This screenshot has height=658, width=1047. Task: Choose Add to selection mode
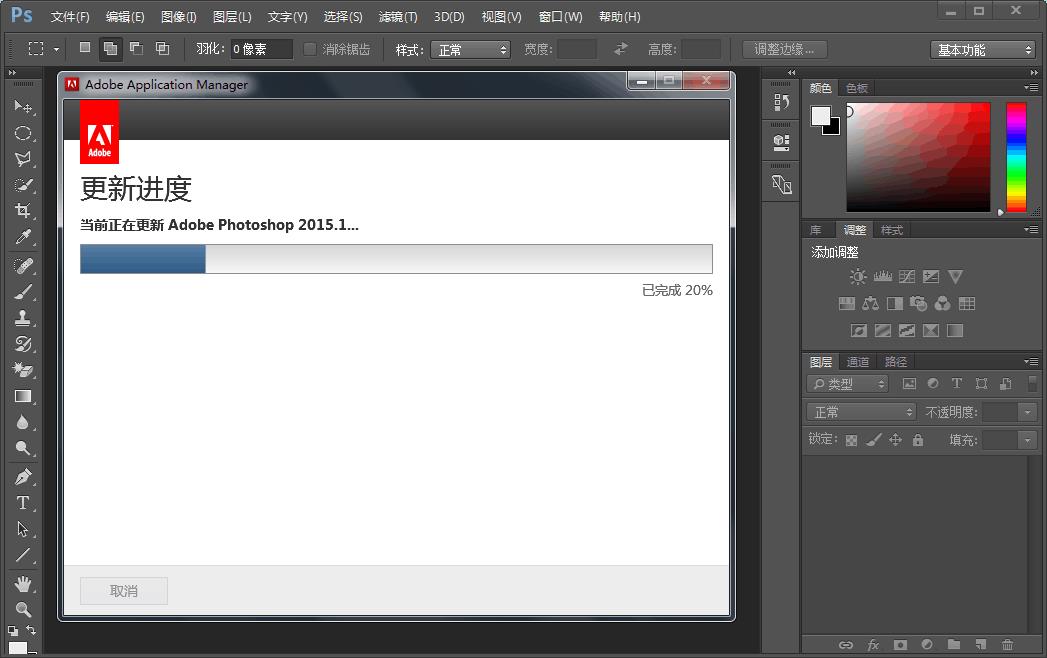pos(110,48)
